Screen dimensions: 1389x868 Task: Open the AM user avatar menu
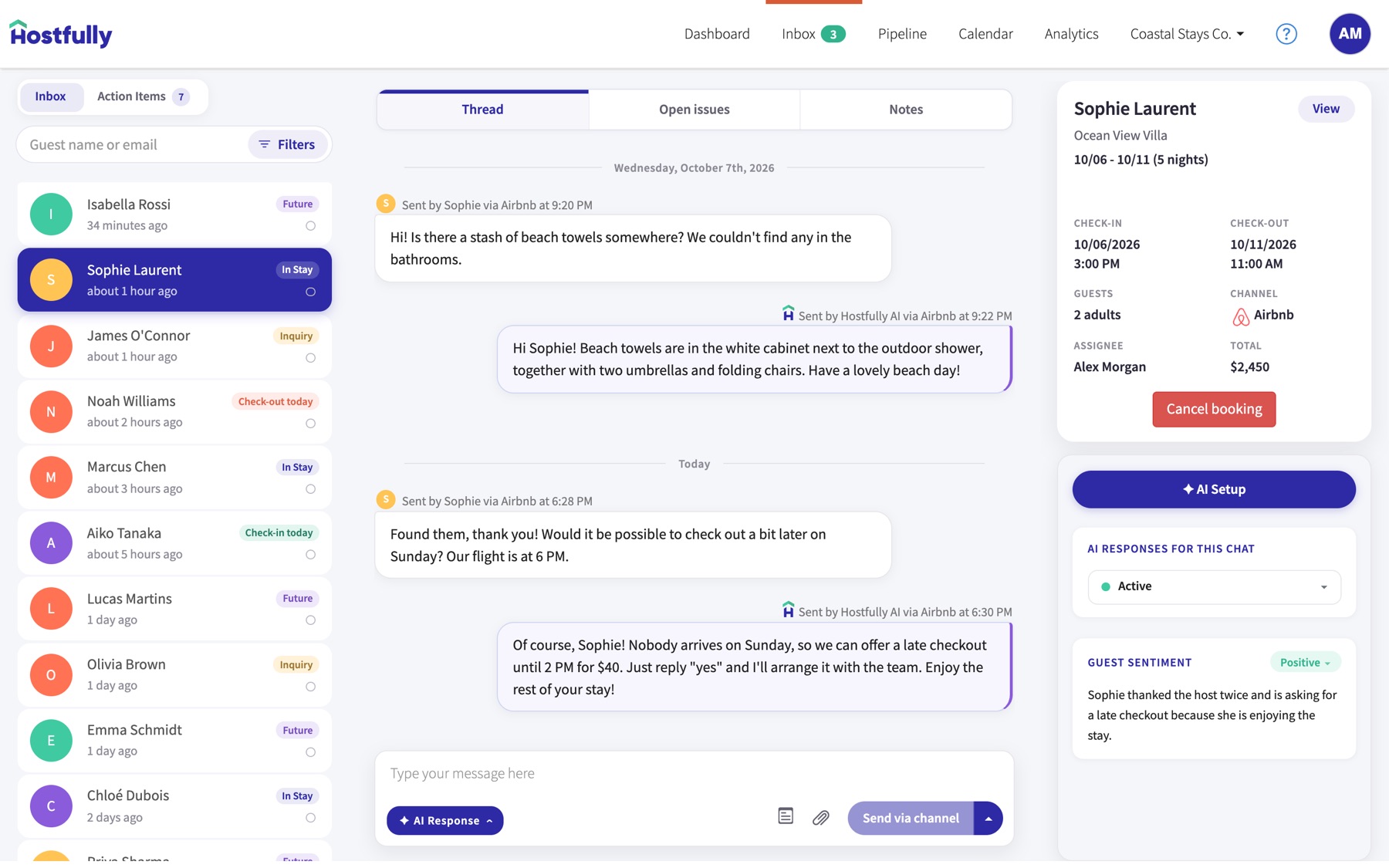tap(1350, 34)
